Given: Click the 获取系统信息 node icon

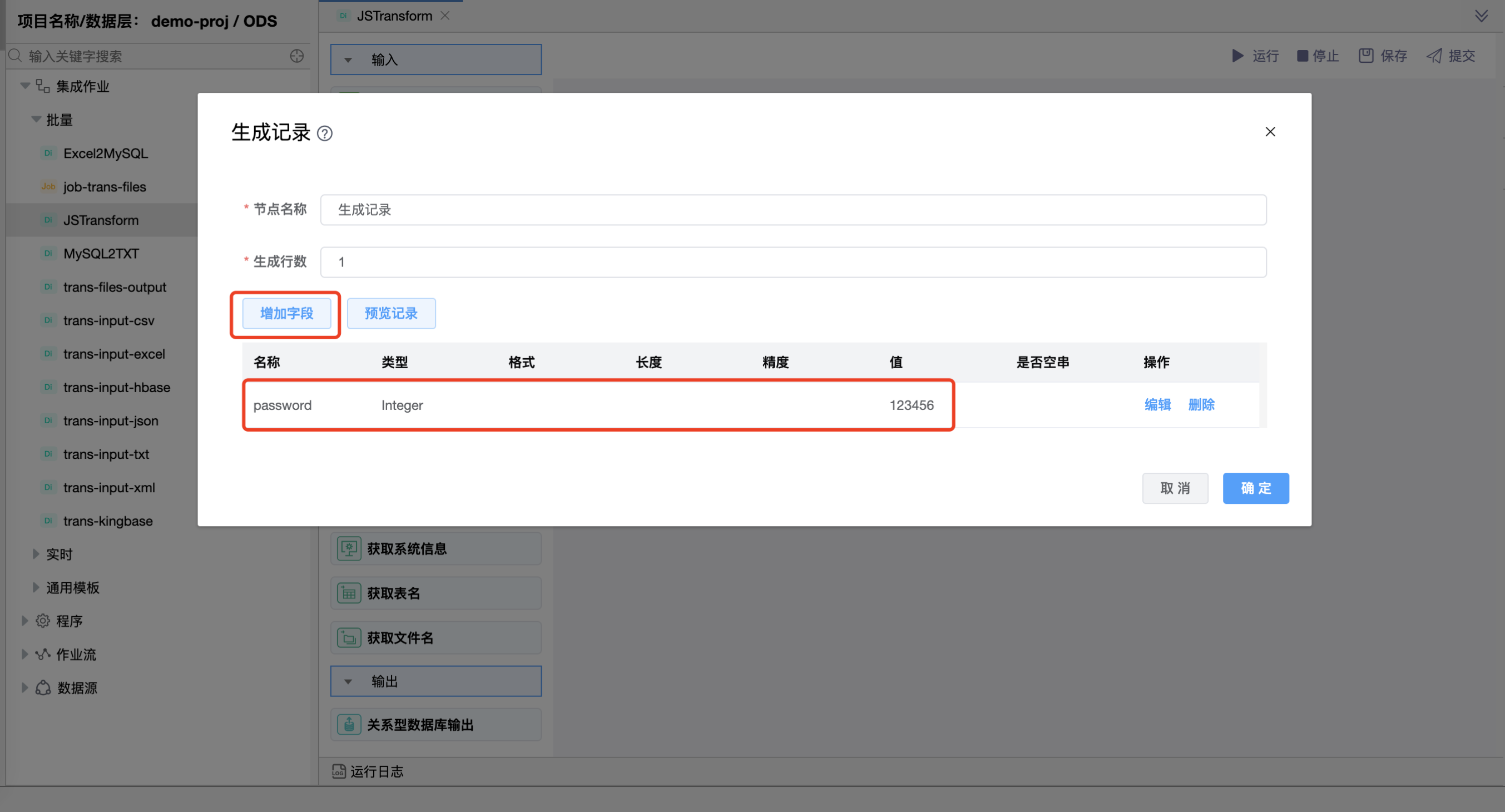Looking at the screenshot, I should (349, 548).
